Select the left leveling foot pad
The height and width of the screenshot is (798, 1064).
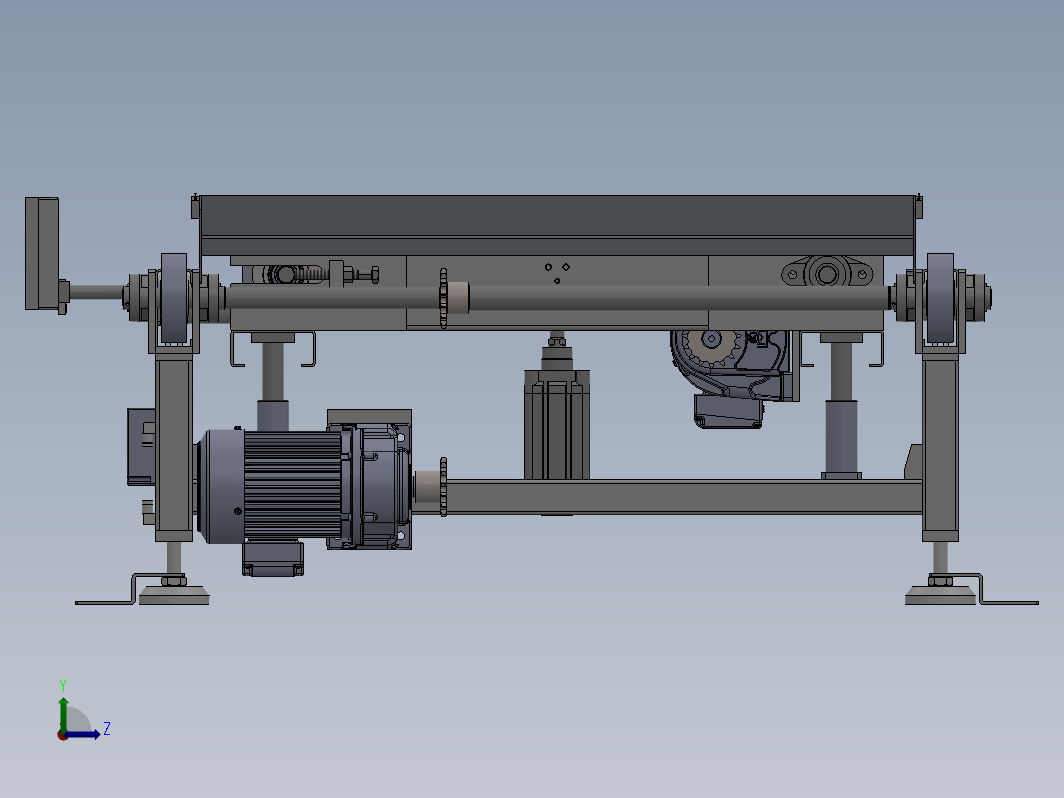(x=174, y=595)
